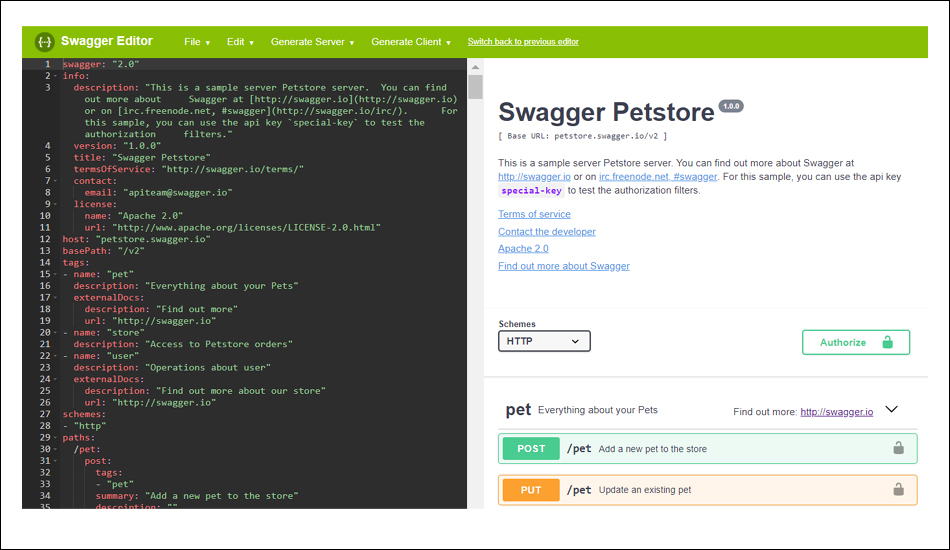The width and height of the screenshot is (950, 550).
Task: Click the "Everything about your Pets" tag description
Action: coord(597,410)
